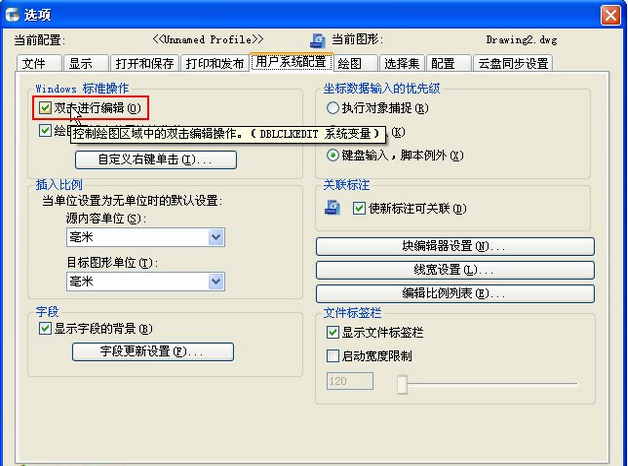Click the 插入比例 group label

click(x=59, y=185)
